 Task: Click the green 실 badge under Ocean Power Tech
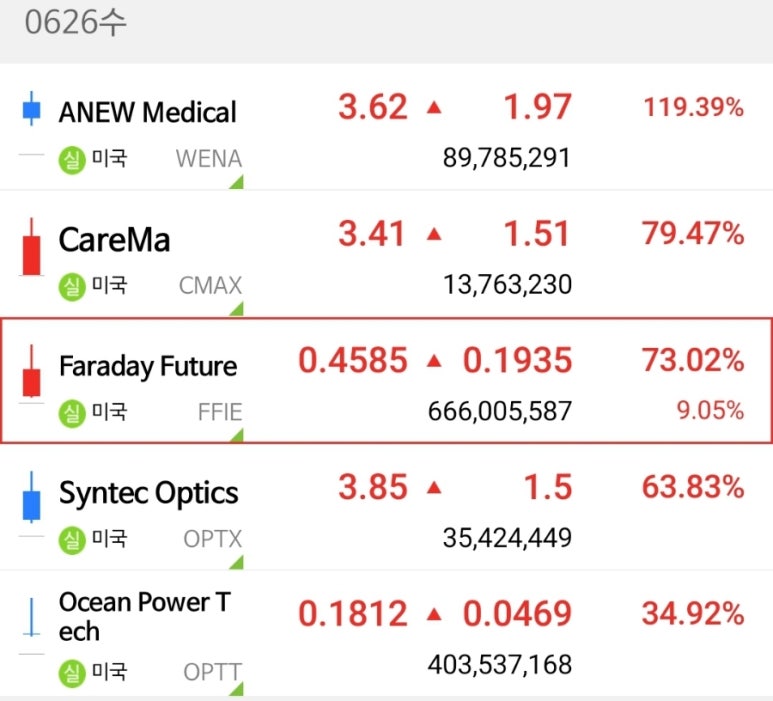72,673
